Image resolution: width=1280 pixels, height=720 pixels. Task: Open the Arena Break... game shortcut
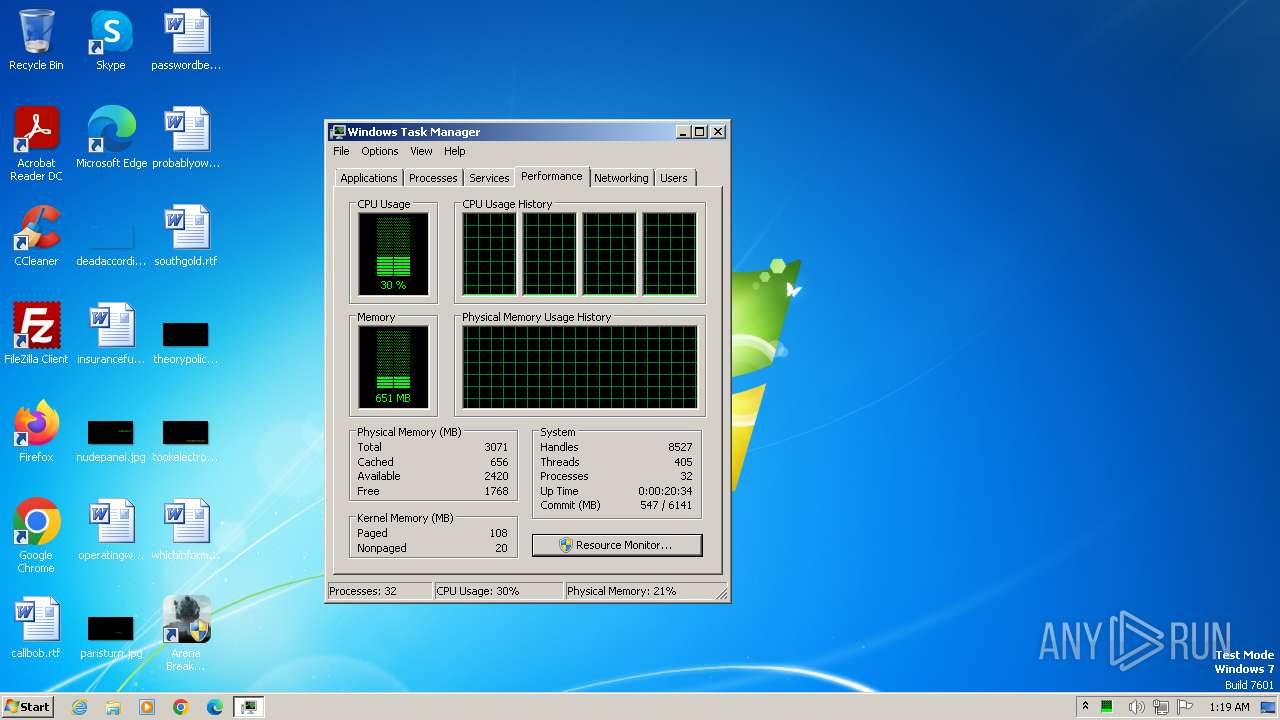[186, 634]
